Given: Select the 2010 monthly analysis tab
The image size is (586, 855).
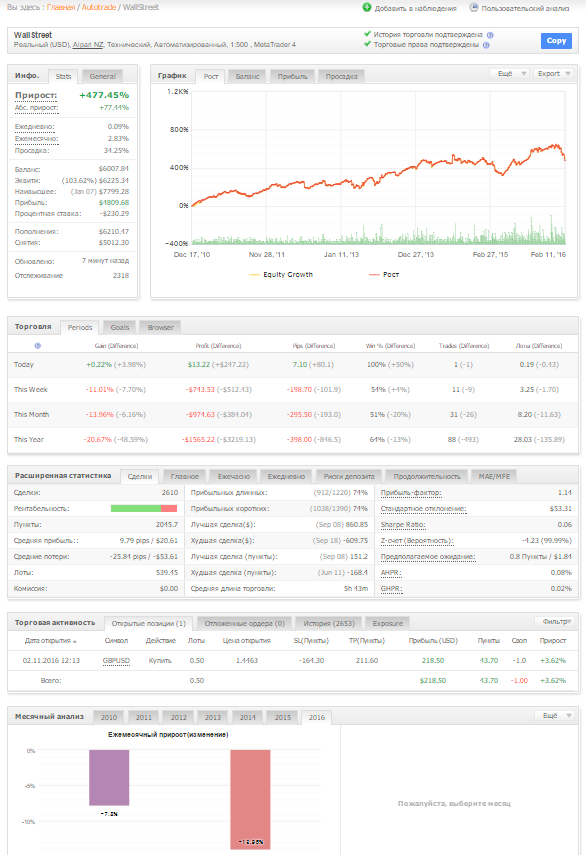Looking at the screenshot, I should point(108,717).
